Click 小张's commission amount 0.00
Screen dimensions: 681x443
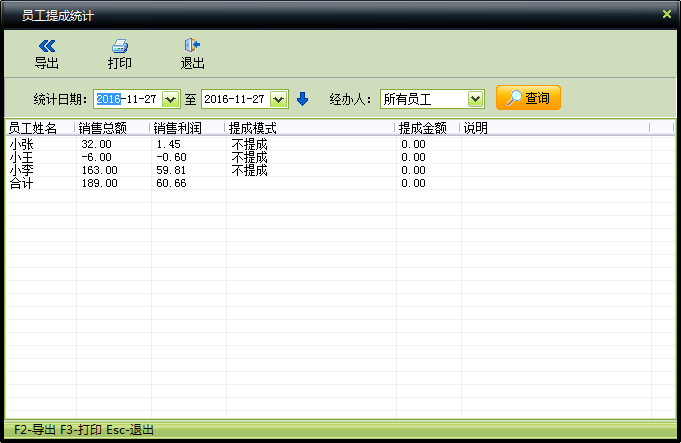coord(413,144)
